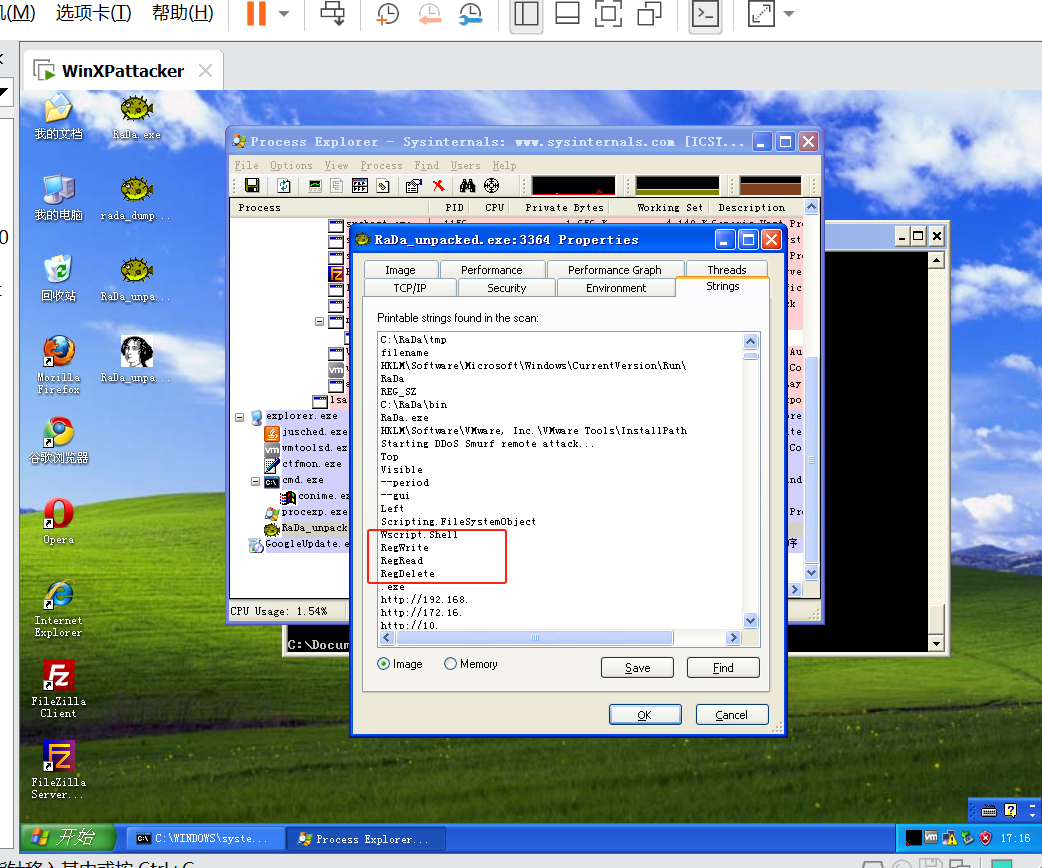Switch to the Environment tab

pyautogui.click(x=616, y=288)
